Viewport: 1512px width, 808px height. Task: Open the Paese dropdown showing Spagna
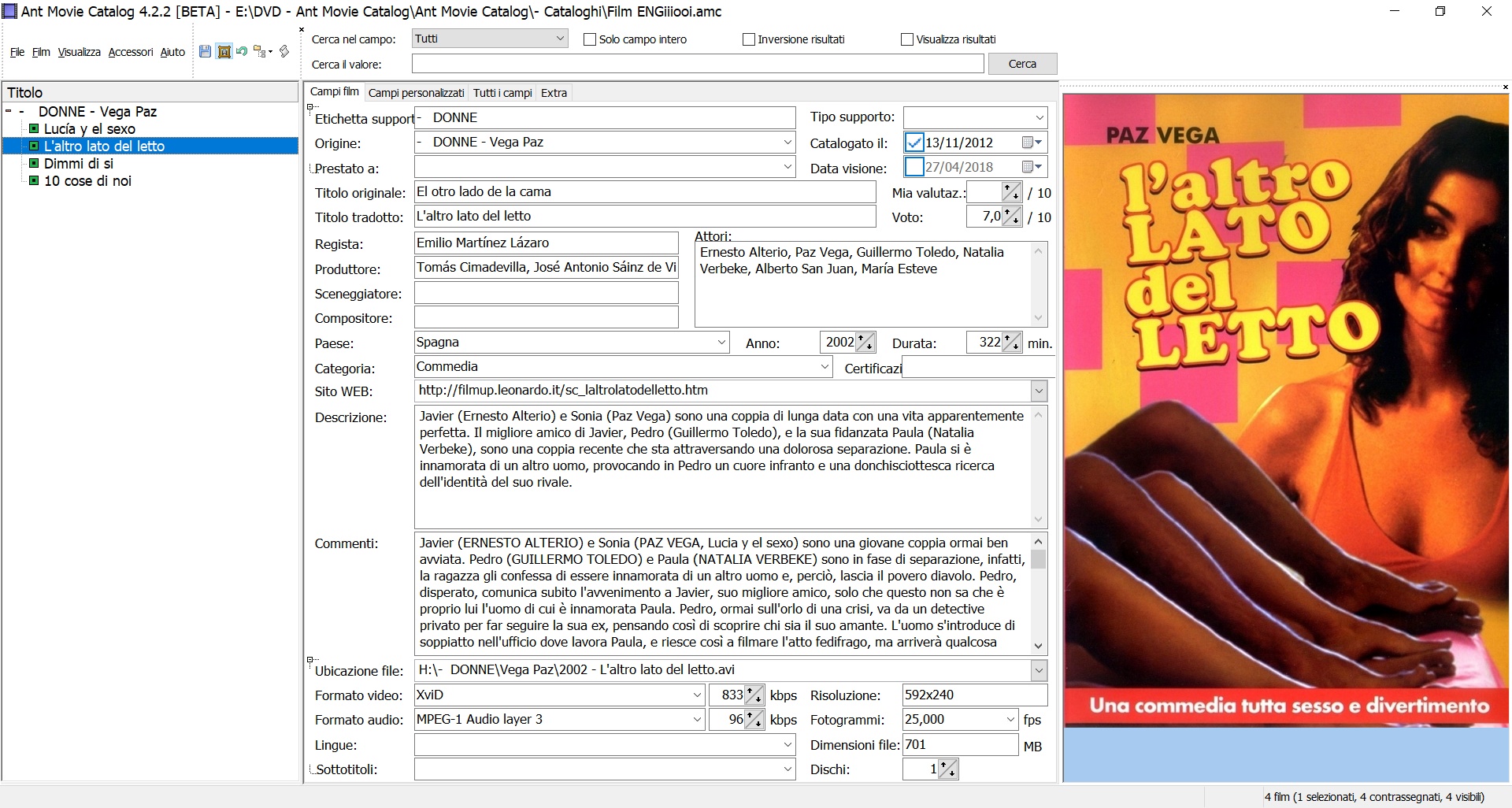[721, 343]
